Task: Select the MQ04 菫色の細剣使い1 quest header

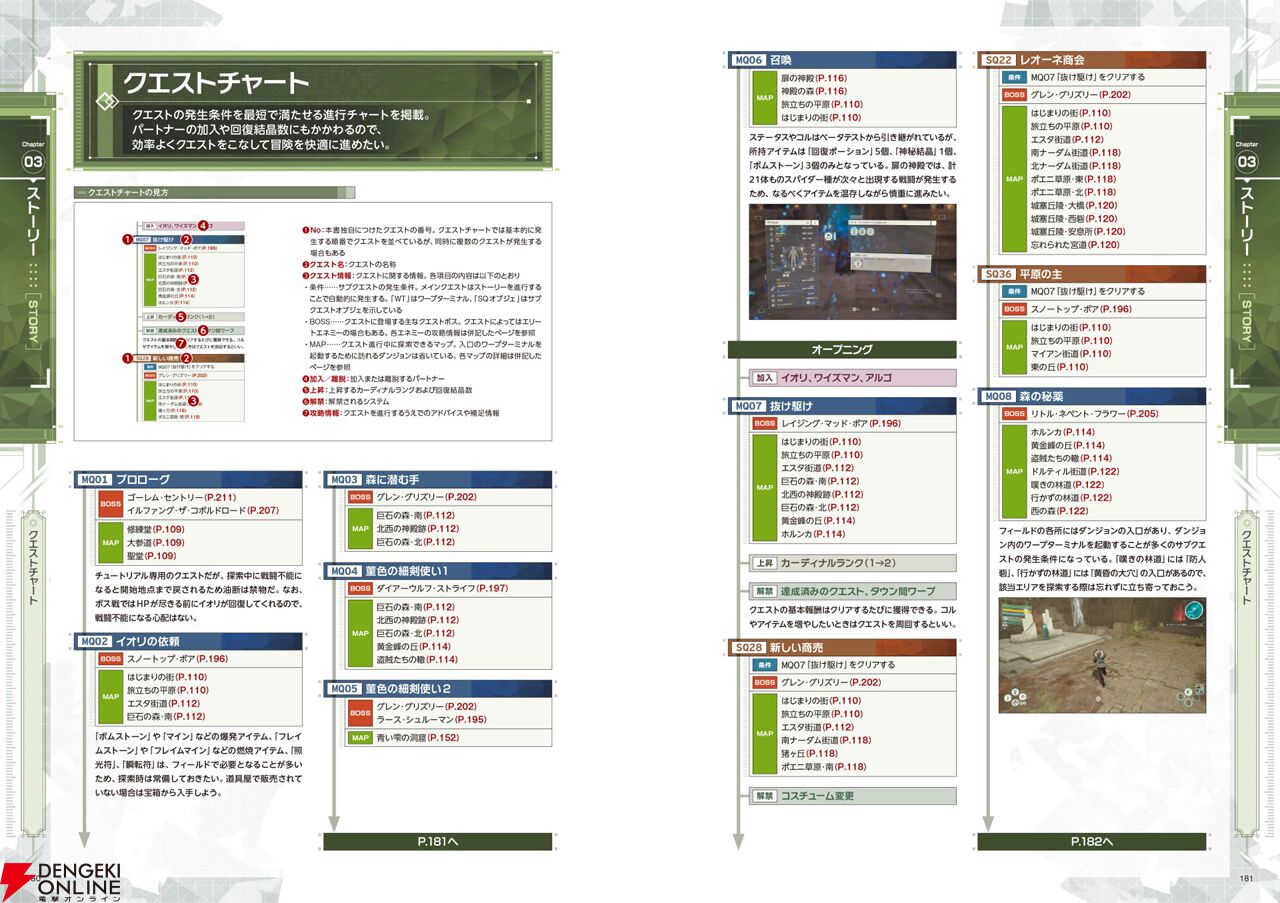Action: click(x=437, y=571)
